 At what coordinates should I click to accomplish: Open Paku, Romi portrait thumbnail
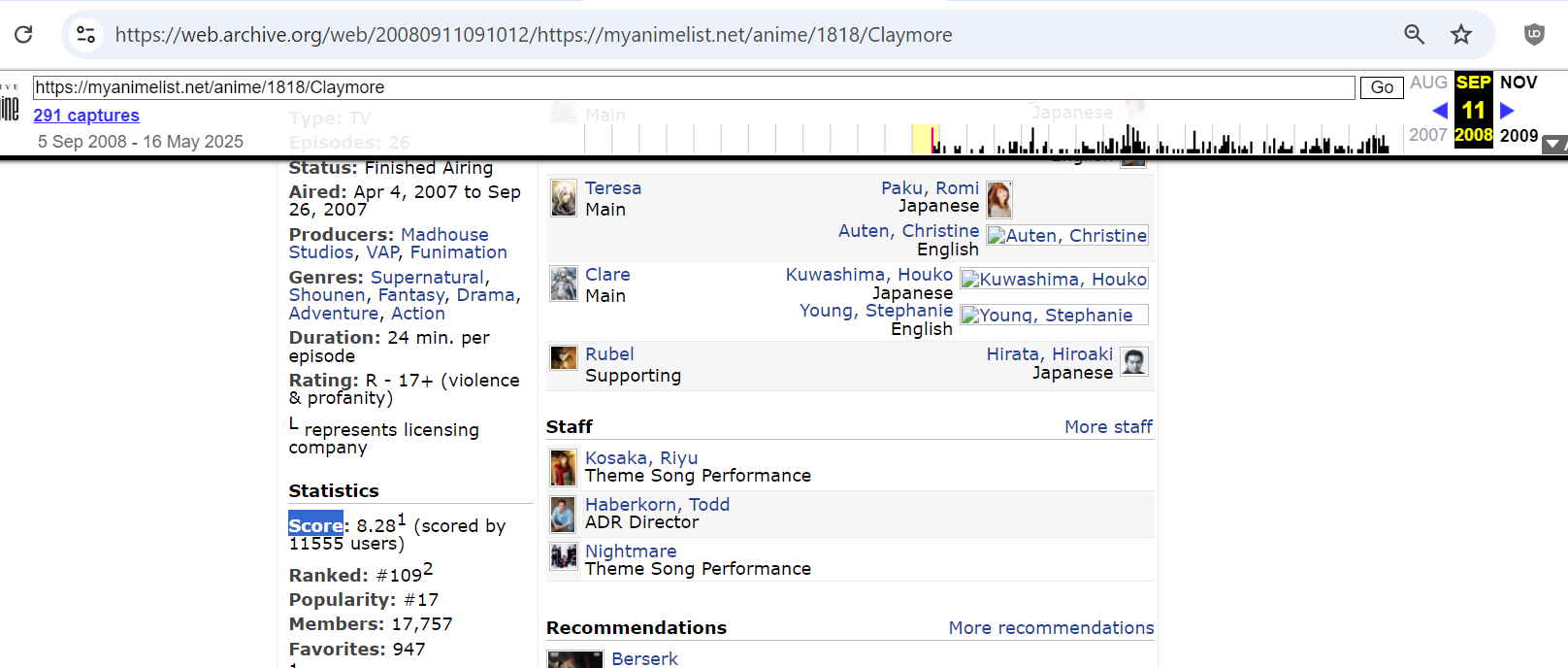tap(999, 200)
